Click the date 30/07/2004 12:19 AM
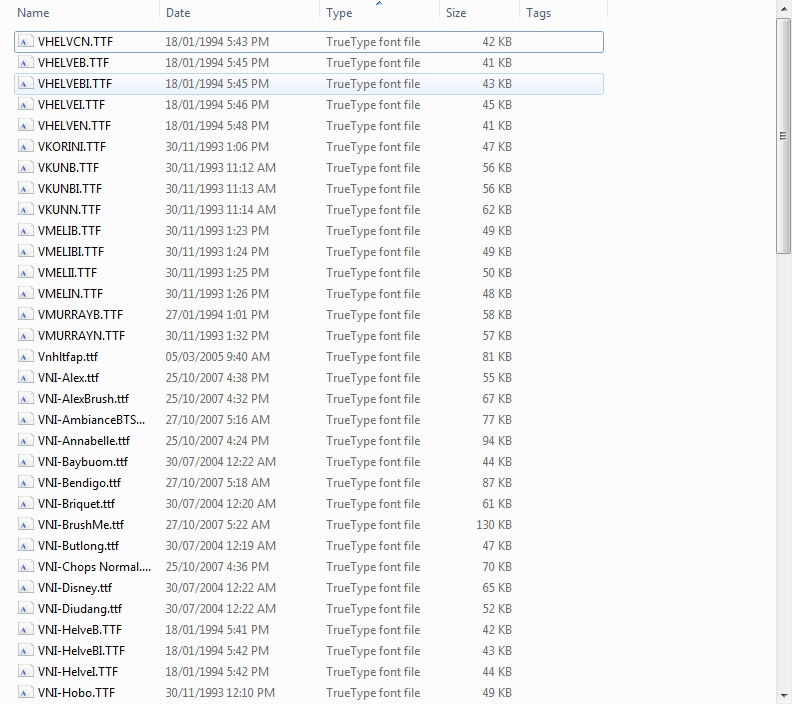792x704 pixels. click(x=221, y=546)
